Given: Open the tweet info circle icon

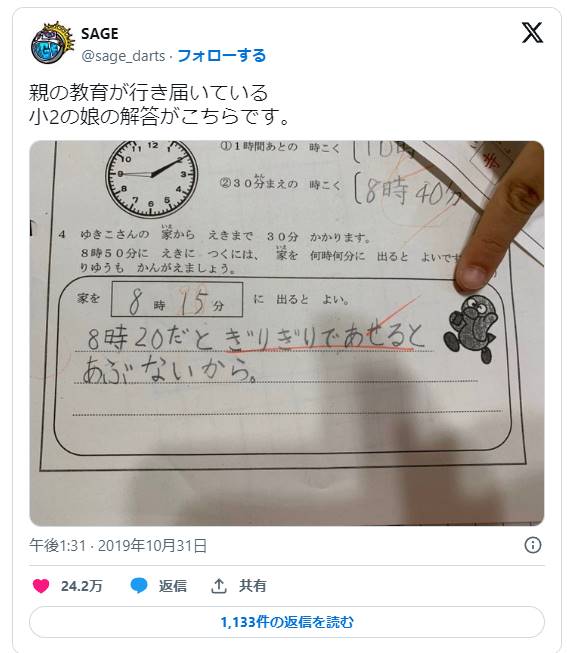Looking at the screenshot, I should (x=532, y=545).
